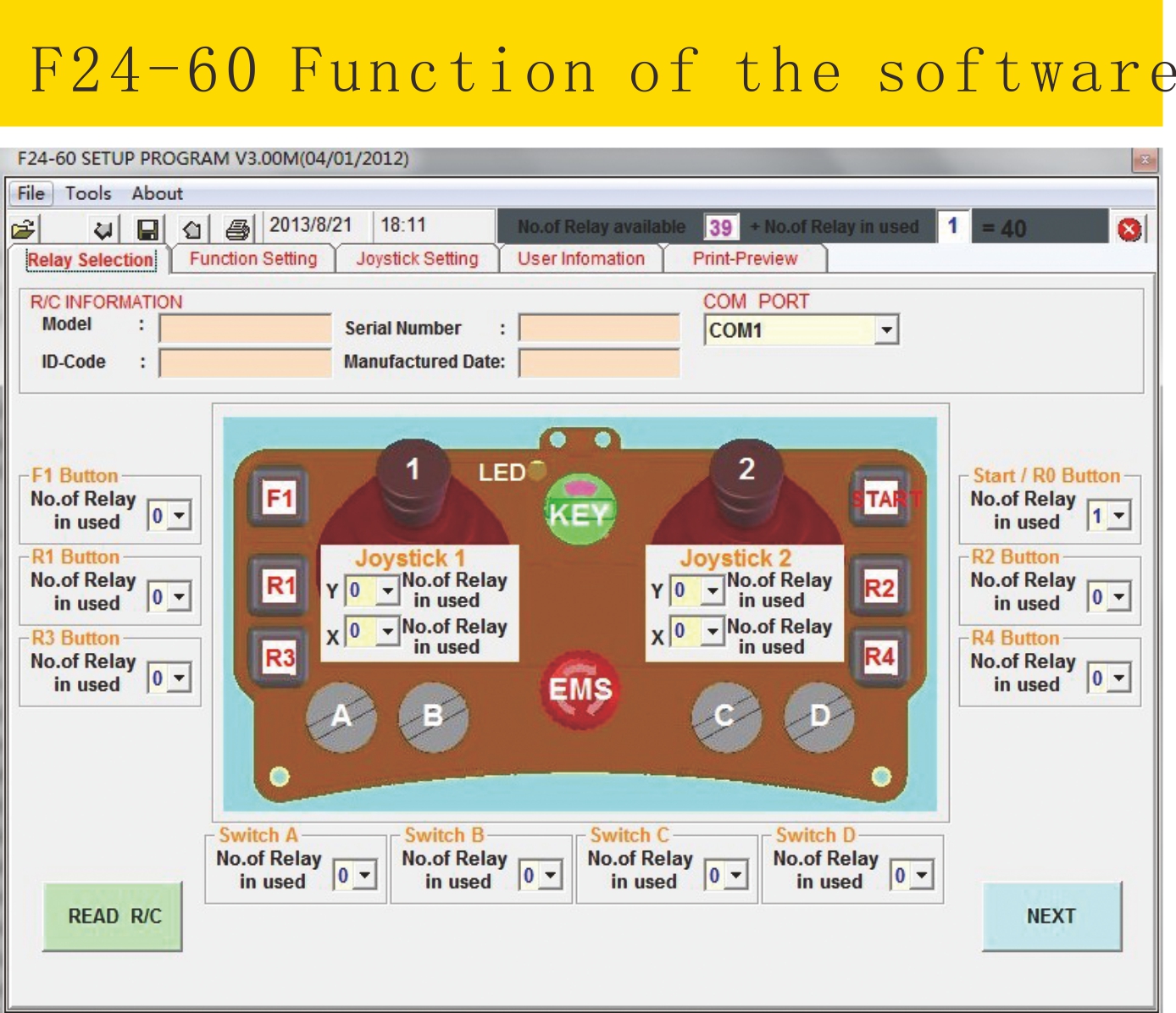
Task: Open Switch B relay count dropdown
Action: (x=551, y=874)
